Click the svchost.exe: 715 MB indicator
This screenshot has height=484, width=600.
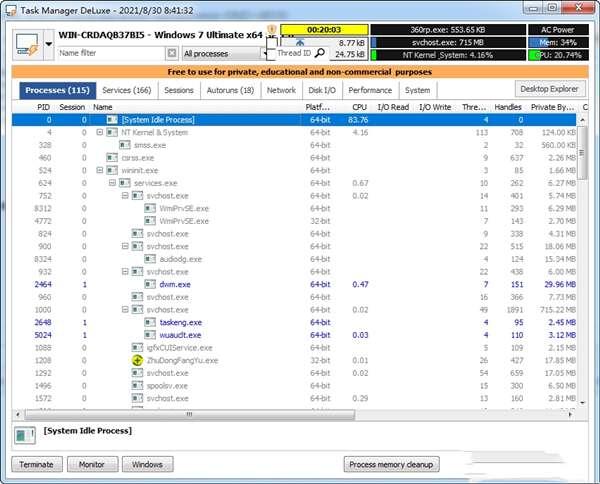point(448,42)
